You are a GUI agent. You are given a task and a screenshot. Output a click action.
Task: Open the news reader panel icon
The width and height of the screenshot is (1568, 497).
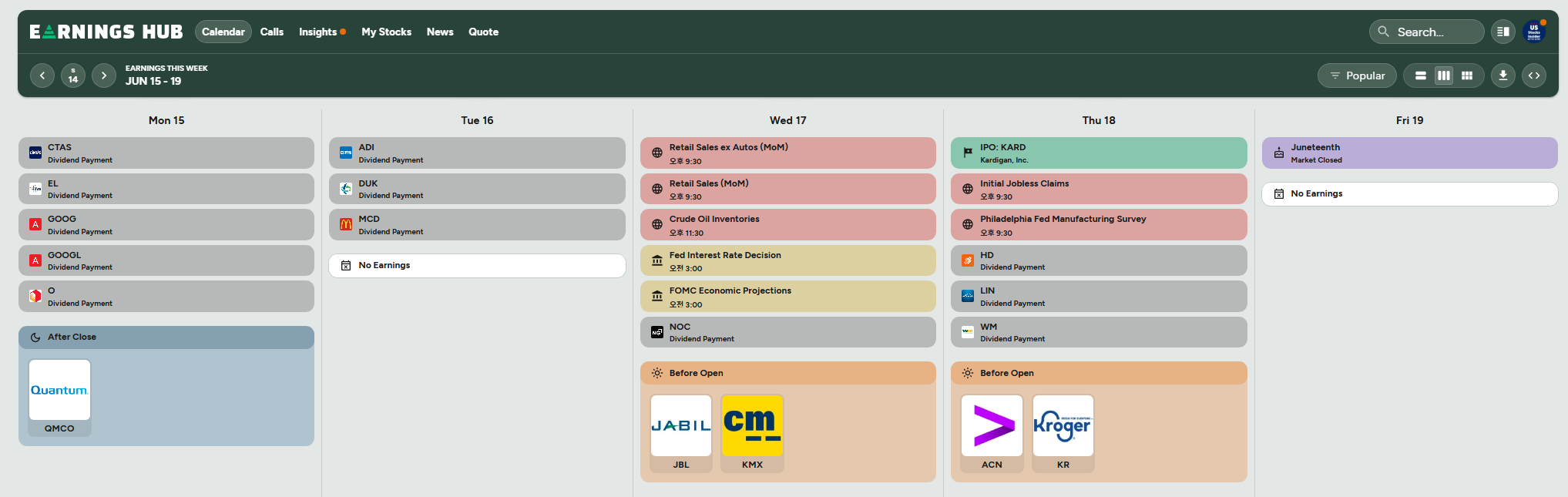point(1503,32)
